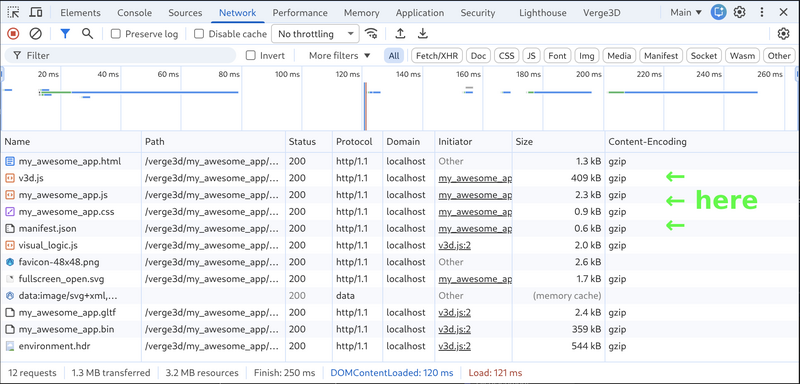Open the DevTools settings gear
This screenshot has width=800, height=384.
pos(739,12)
